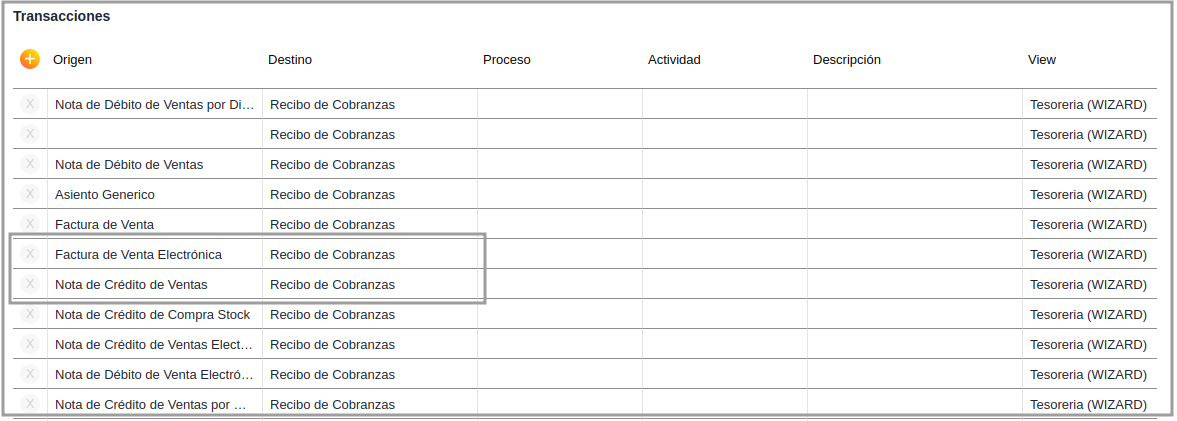Screen dimensions: 1177x421
Task: Click the Proceso column header
Action: (x=507, y=60)
